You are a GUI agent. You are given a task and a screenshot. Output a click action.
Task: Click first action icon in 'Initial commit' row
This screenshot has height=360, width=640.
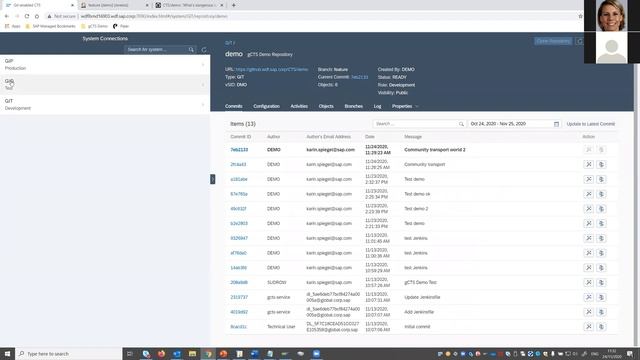(x=589, y=327)
